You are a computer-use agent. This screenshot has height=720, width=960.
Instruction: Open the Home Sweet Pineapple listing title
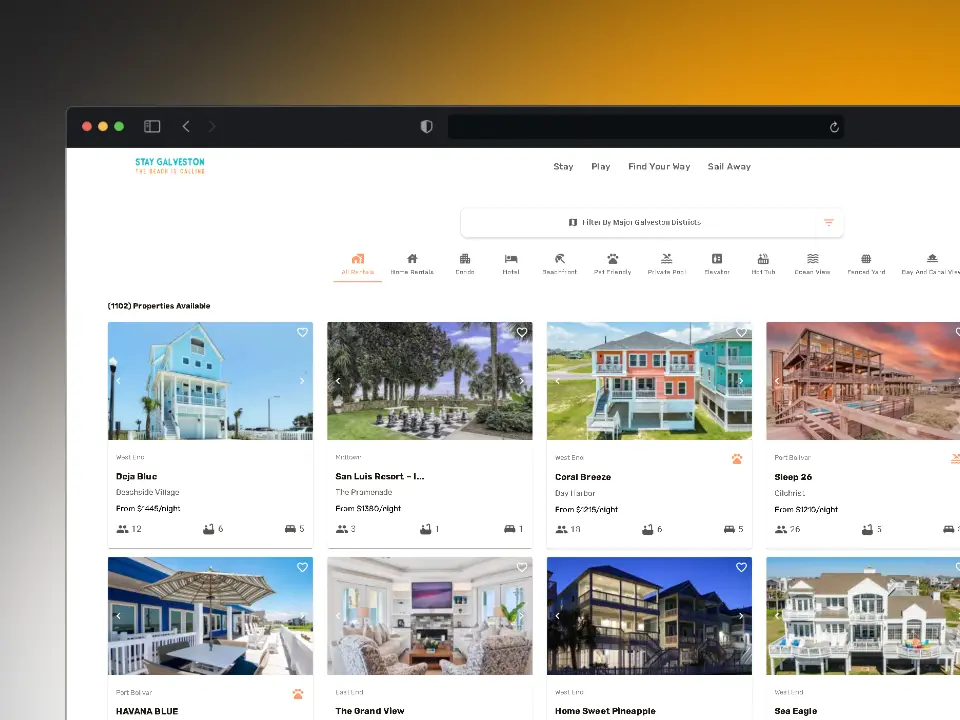pos(605,711)
